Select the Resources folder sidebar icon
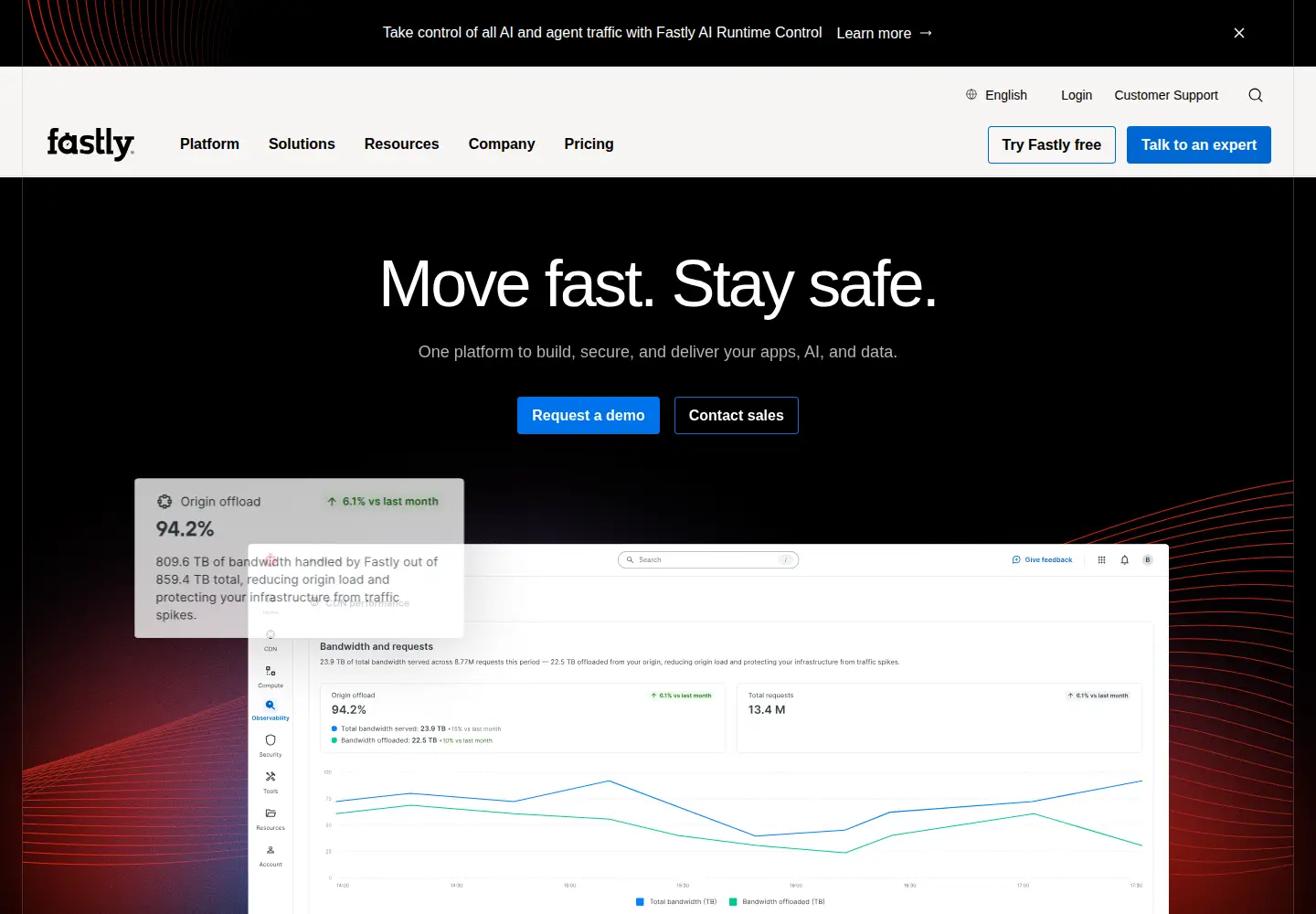This screenshot has width=1316, height=914. [271, 813]
